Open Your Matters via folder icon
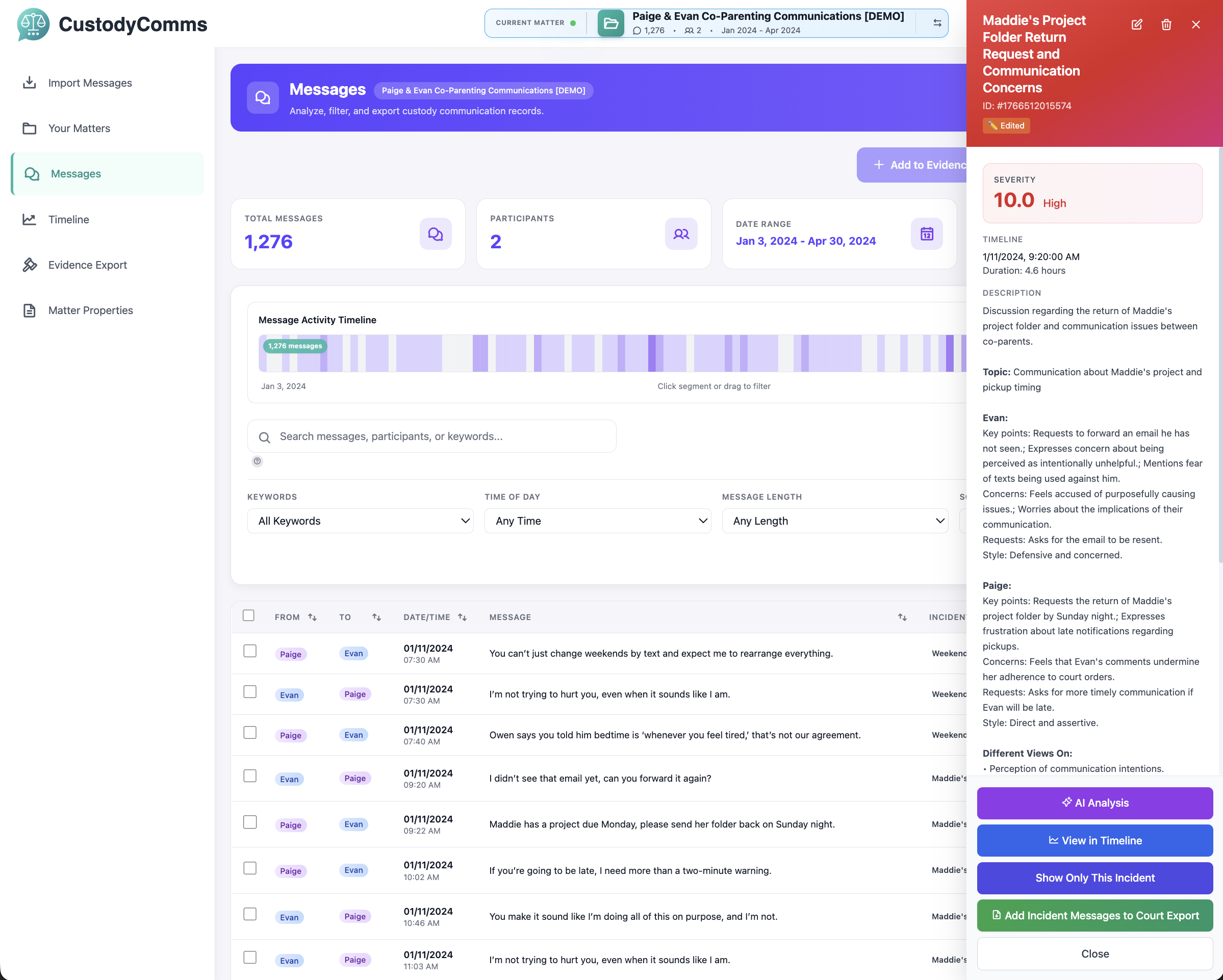The height and width of the screenshot is (980, 1223). tap(30, 128)
